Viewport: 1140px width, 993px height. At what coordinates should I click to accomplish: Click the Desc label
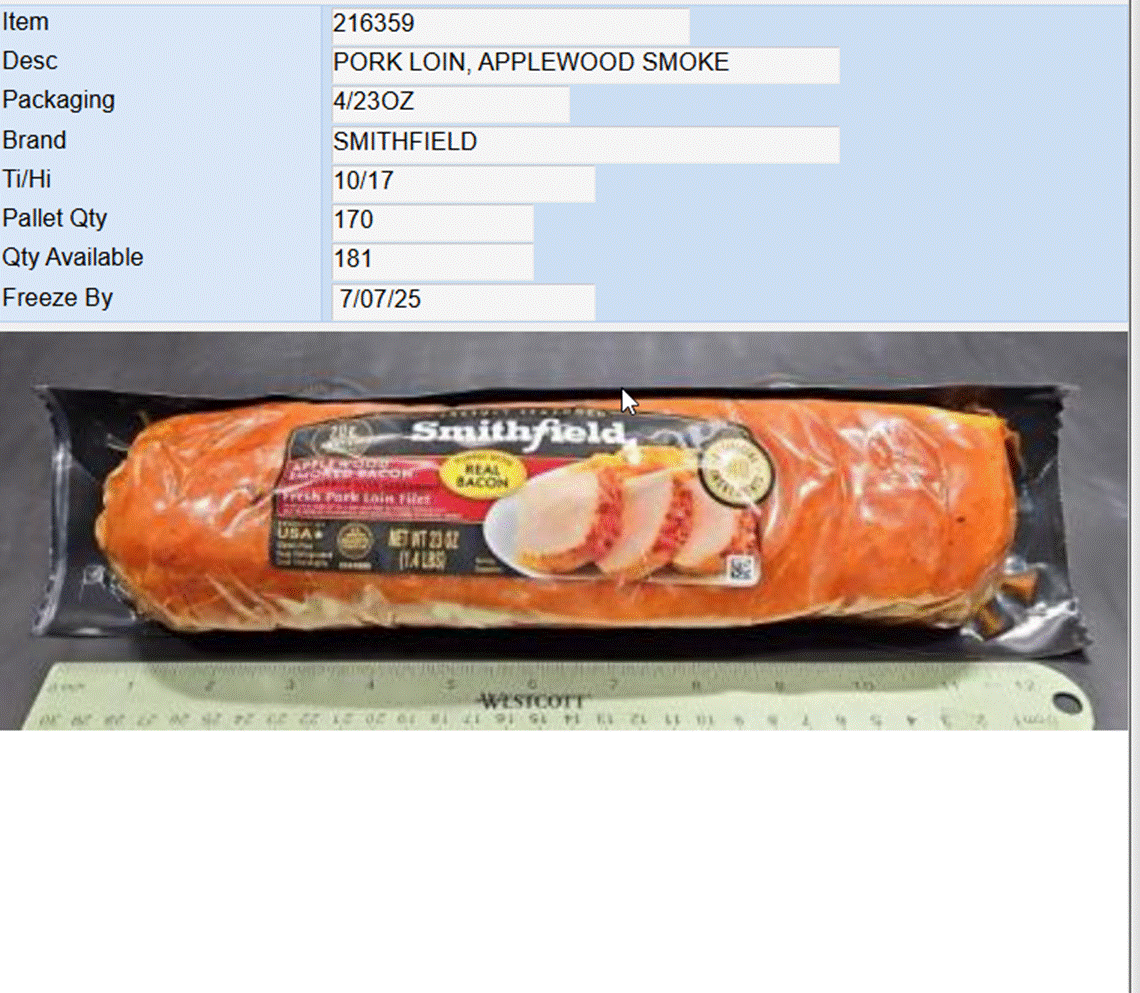click(30, 61)
